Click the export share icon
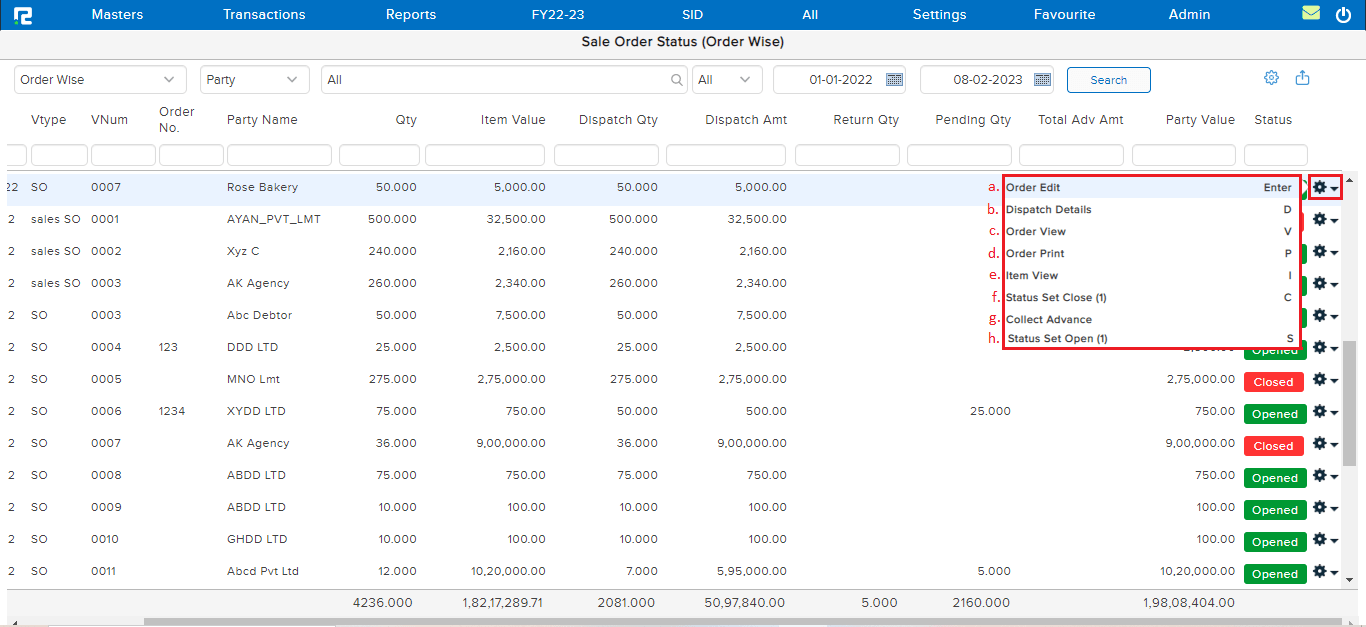The image size is (1366, 627). 1302,78
